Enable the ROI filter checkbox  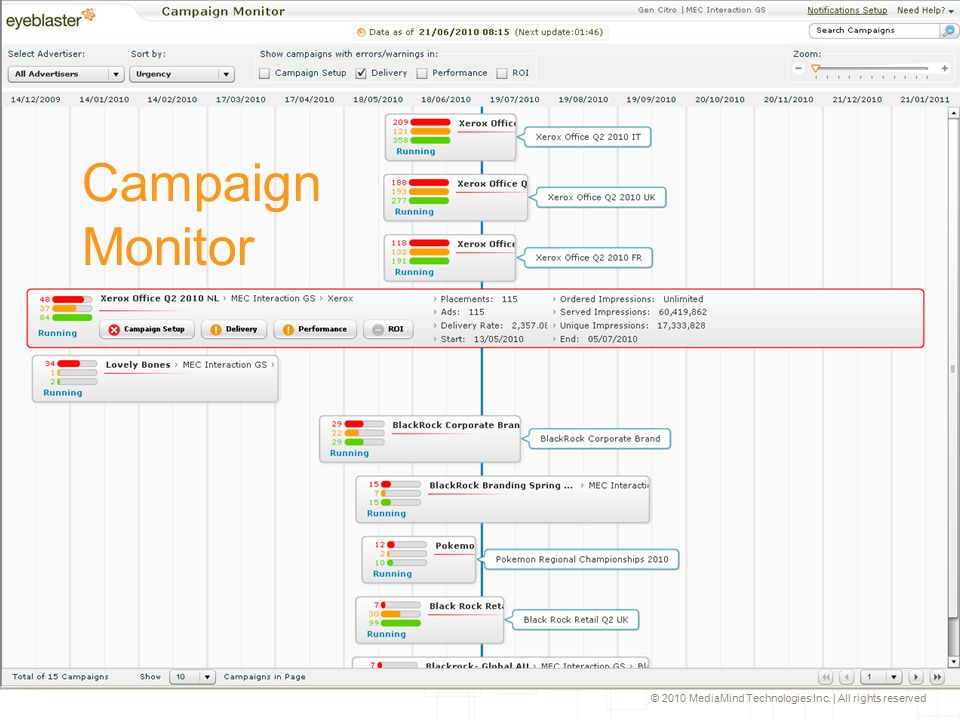tap(502, 73)
